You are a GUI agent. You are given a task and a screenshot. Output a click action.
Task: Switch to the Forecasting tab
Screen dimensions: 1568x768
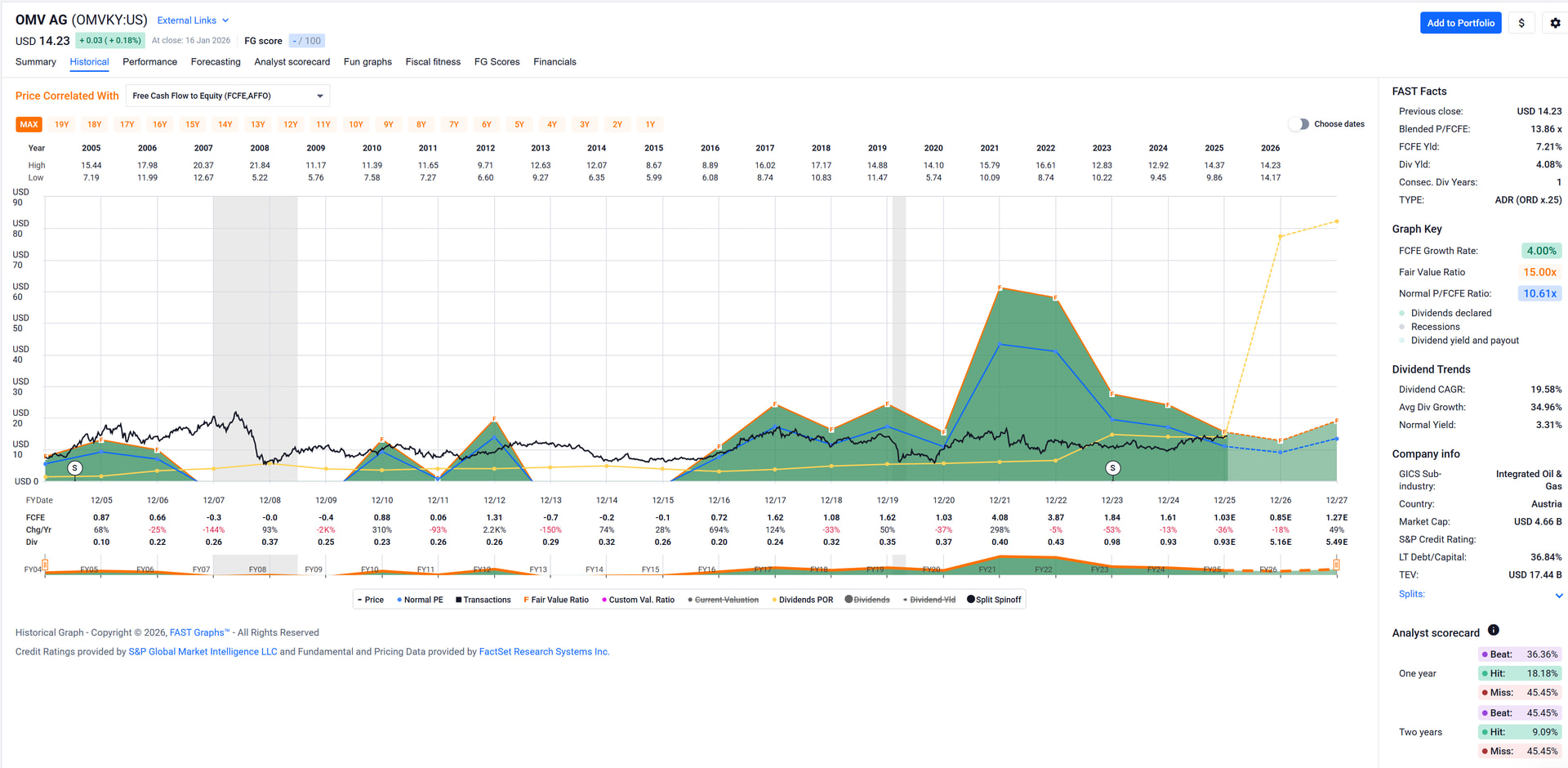coord(216,62)
